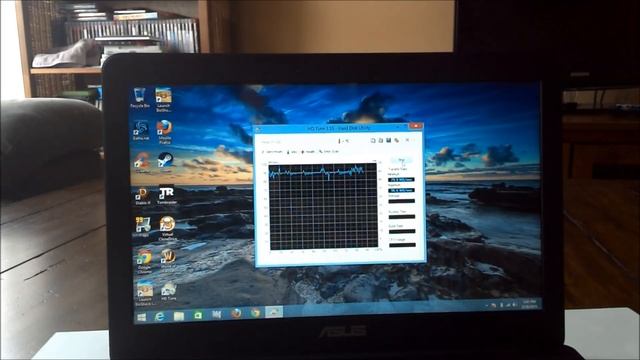Select the Steam desktop shortcut

point(165,162)
